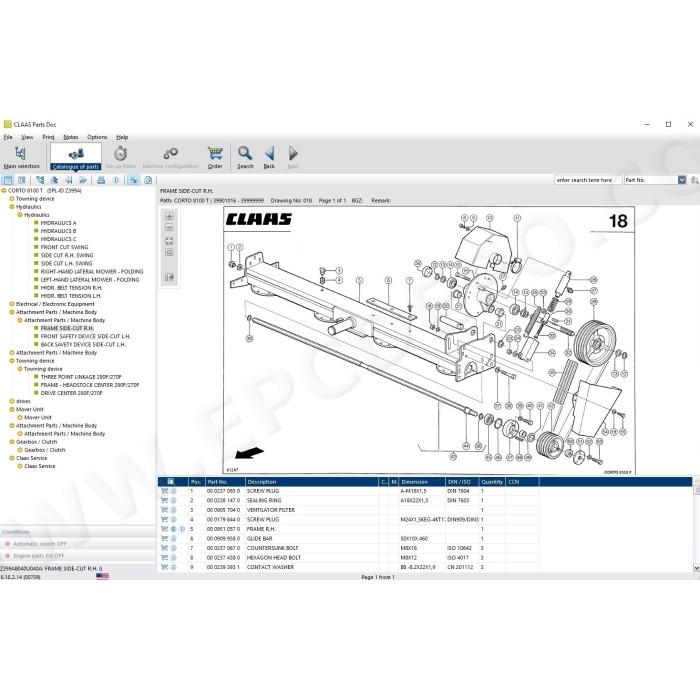
Task: Sort table by Quantity column header
Action: point(492,482)
